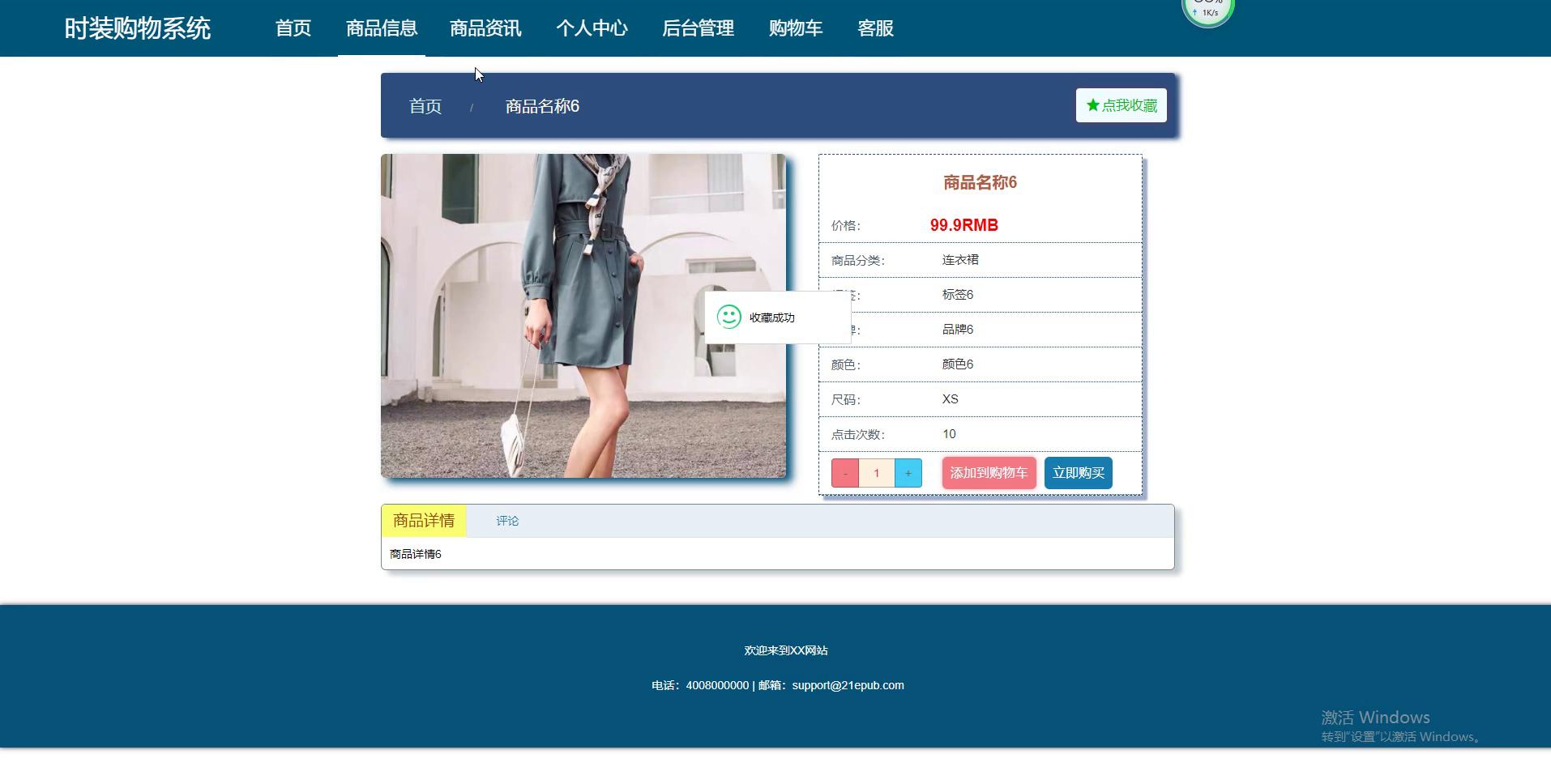Switch to the 评论 comments tab
This screenshot has height=784, width=1551.
[507, 521]
